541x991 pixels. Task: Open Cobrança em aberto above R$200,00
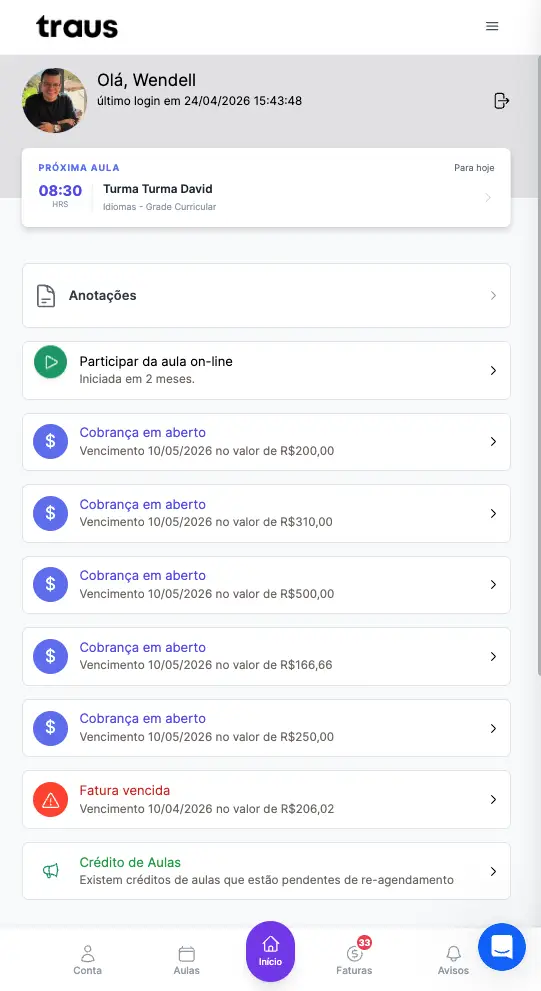click(x=142, y=433)
